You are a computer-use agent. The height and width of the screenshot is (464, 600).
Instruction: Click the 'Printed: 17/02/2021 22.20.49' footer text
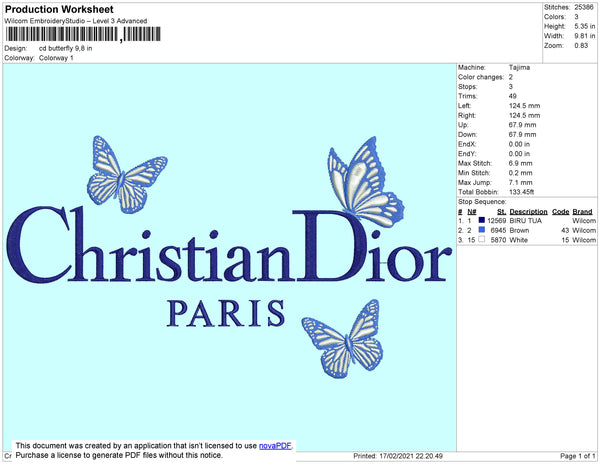398,456
